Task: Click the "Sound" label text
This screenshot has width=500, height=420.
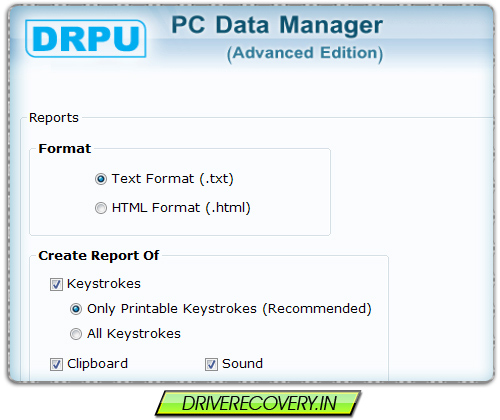Action: (242, 364)
